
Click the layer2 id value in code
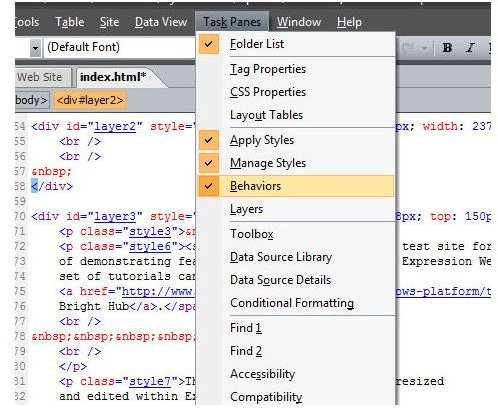pos(115,127)
